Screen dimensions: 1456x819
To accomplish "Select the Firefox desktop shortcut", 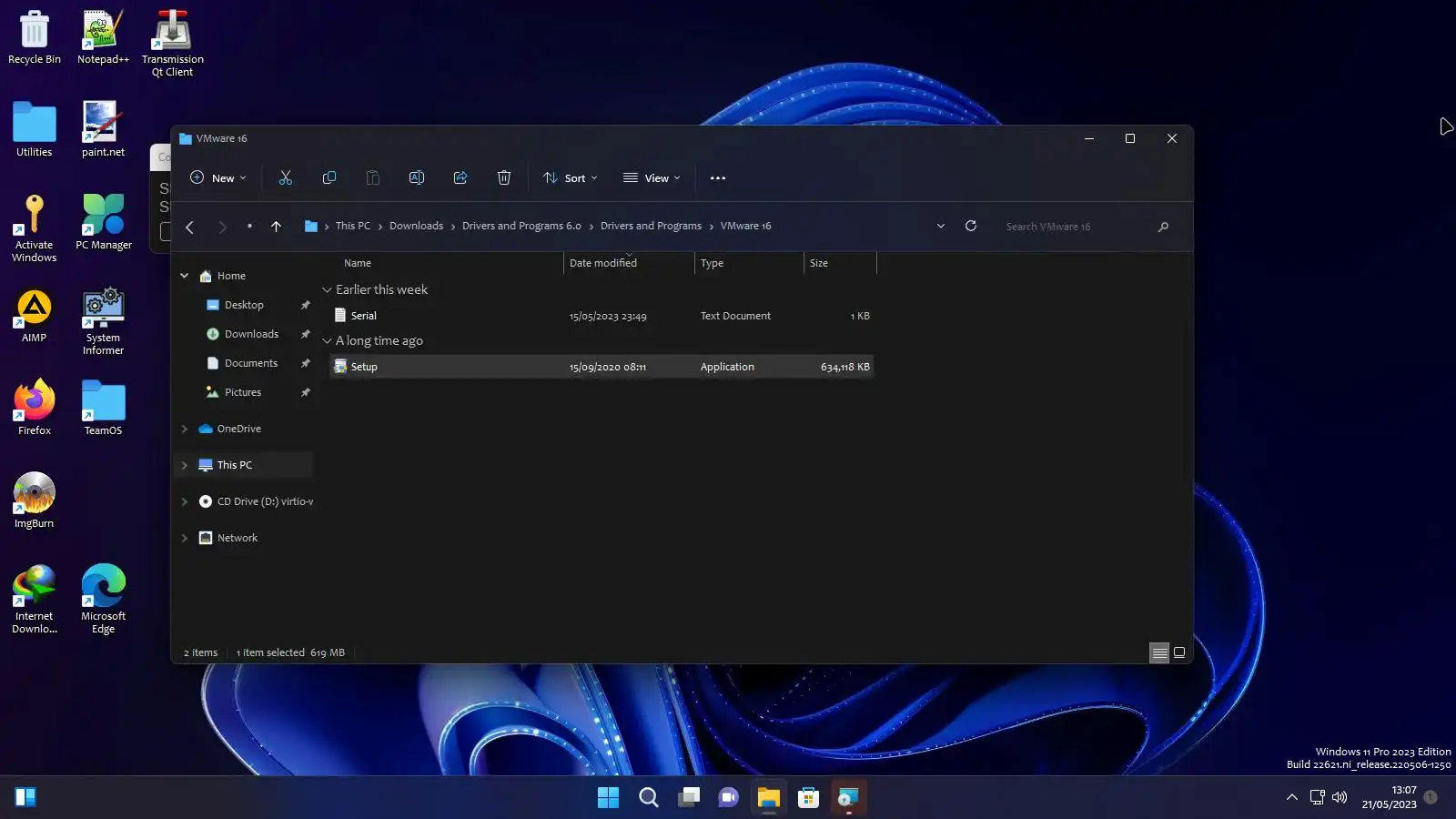I will pyautogui.click(x=35, y=408).
